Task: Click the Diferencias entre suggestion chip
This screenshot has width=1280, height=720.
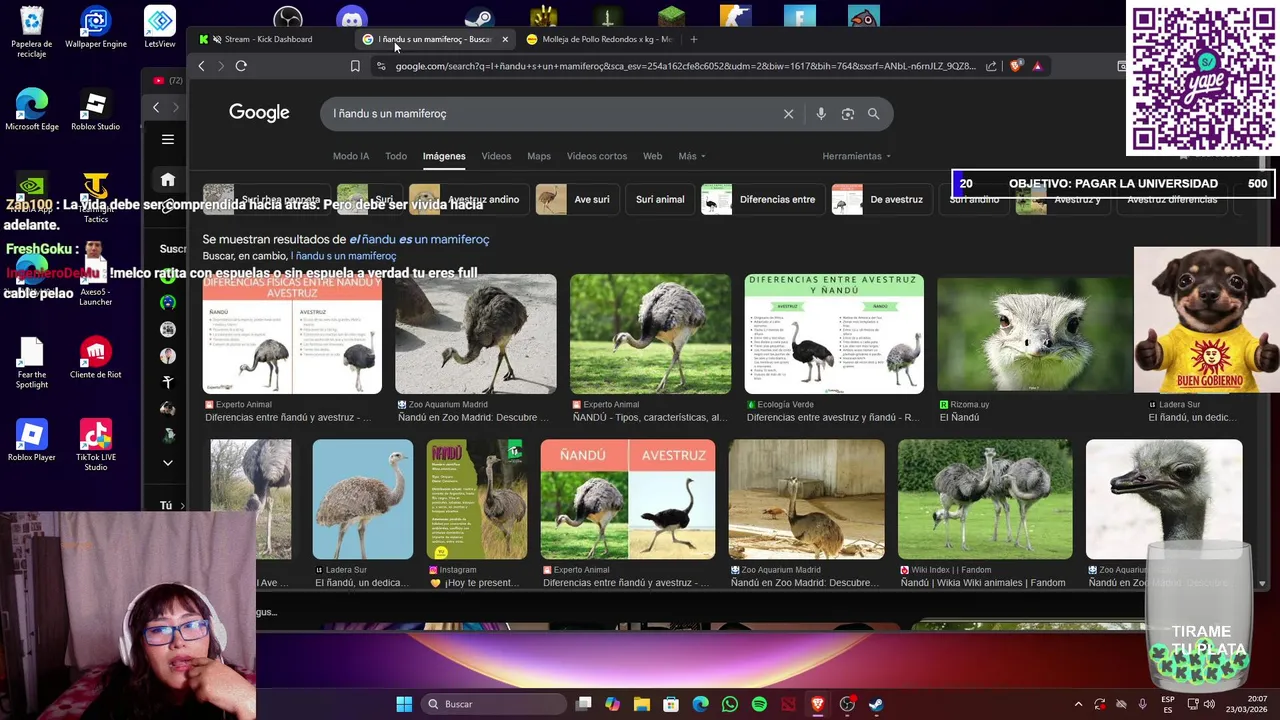Action: 762,199
